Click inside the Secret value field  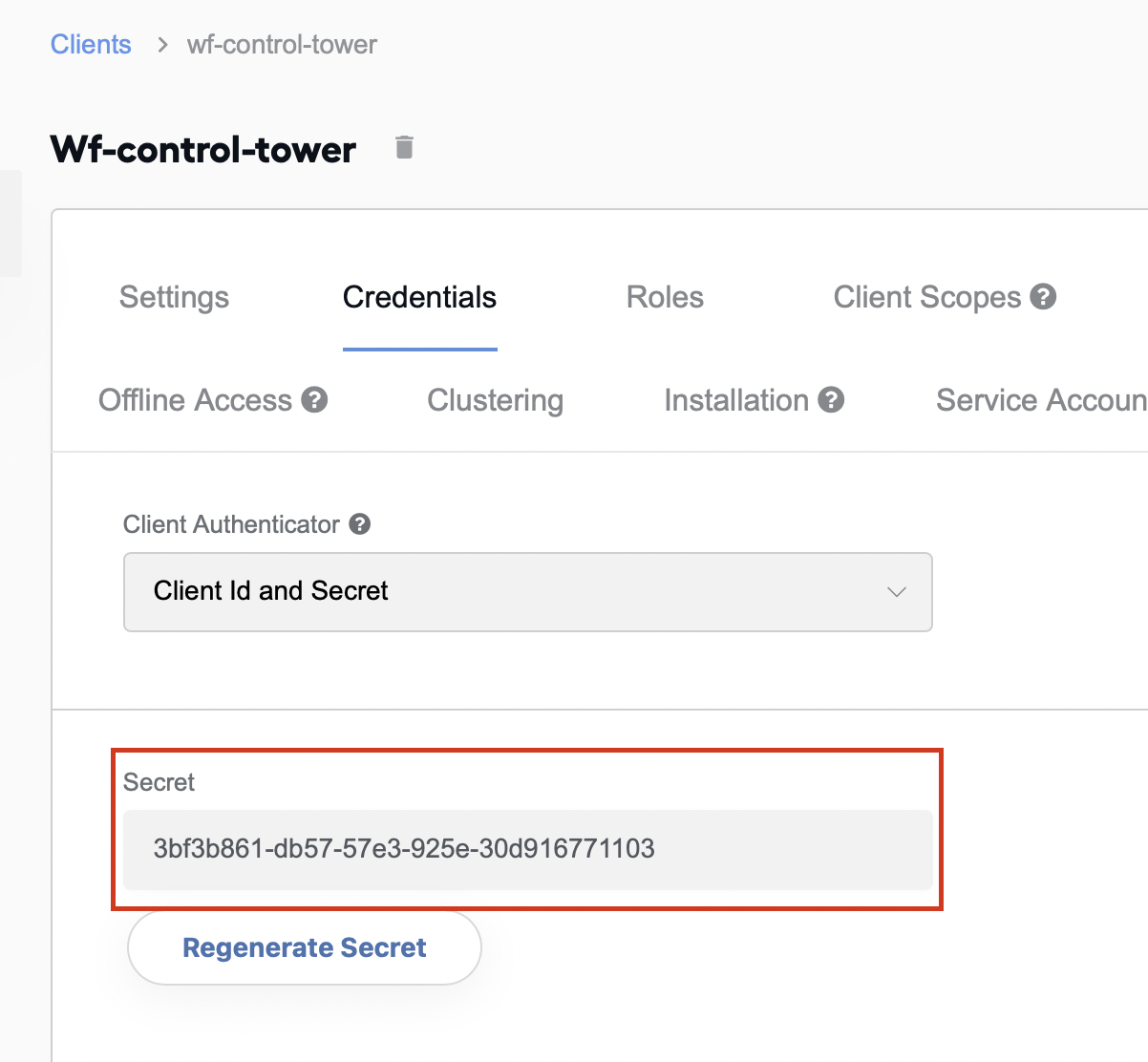click(528, 849)
